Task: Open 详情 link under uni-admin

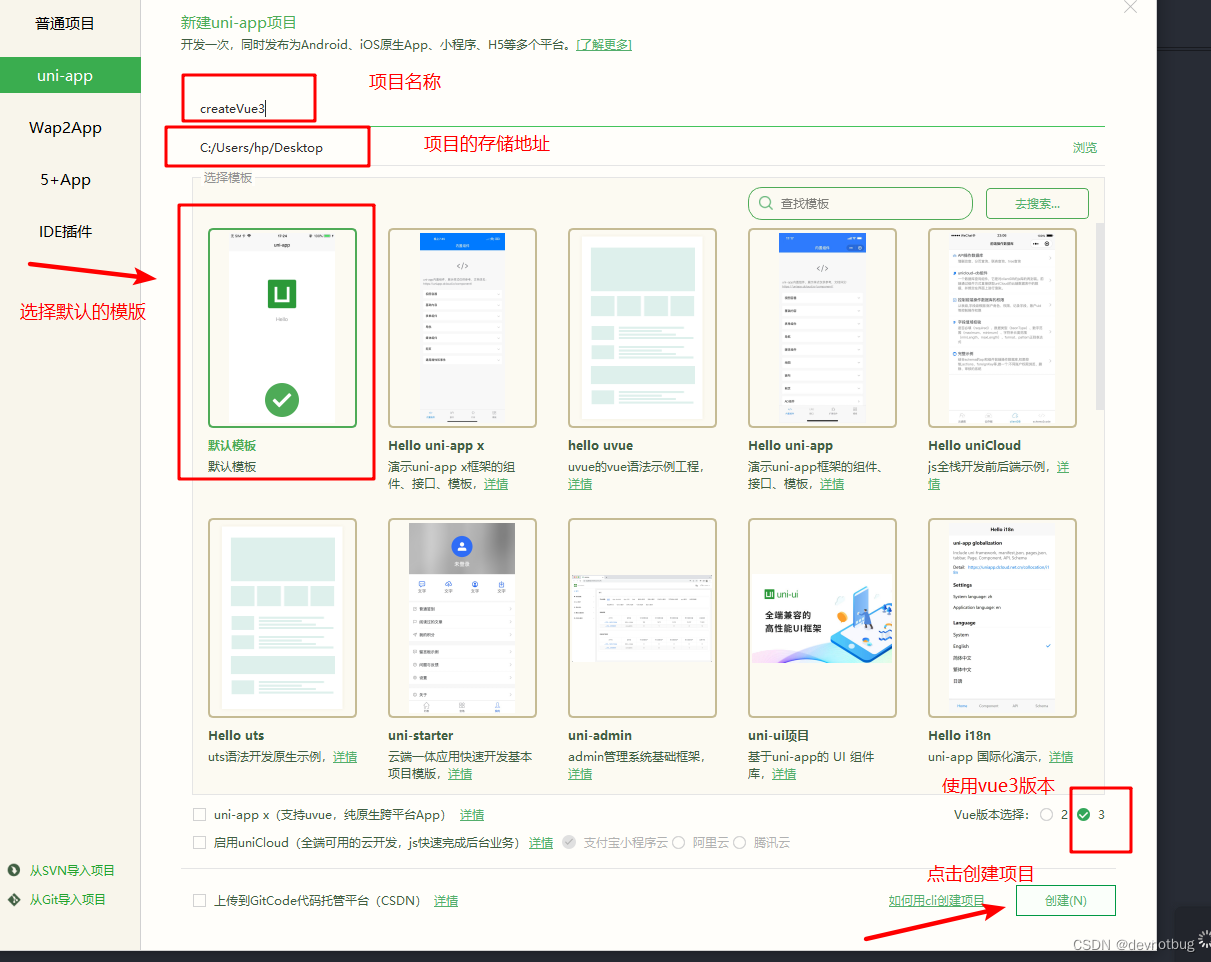Action: click(x=580, y=774)
